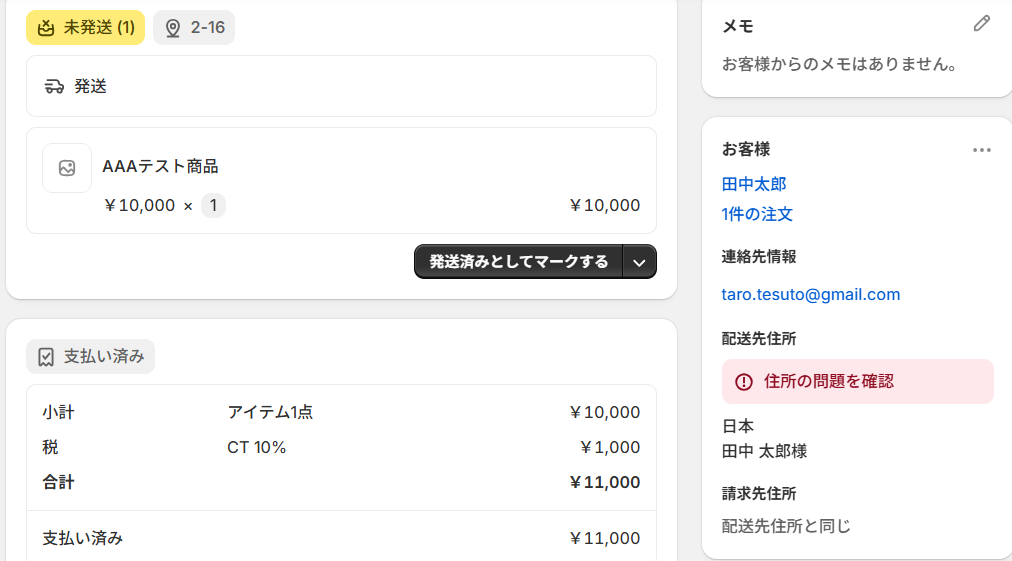Screen dimensions: 1012x561
Task: Click the 住所の問題を確認 alert banner
Action: pos(858,382)
